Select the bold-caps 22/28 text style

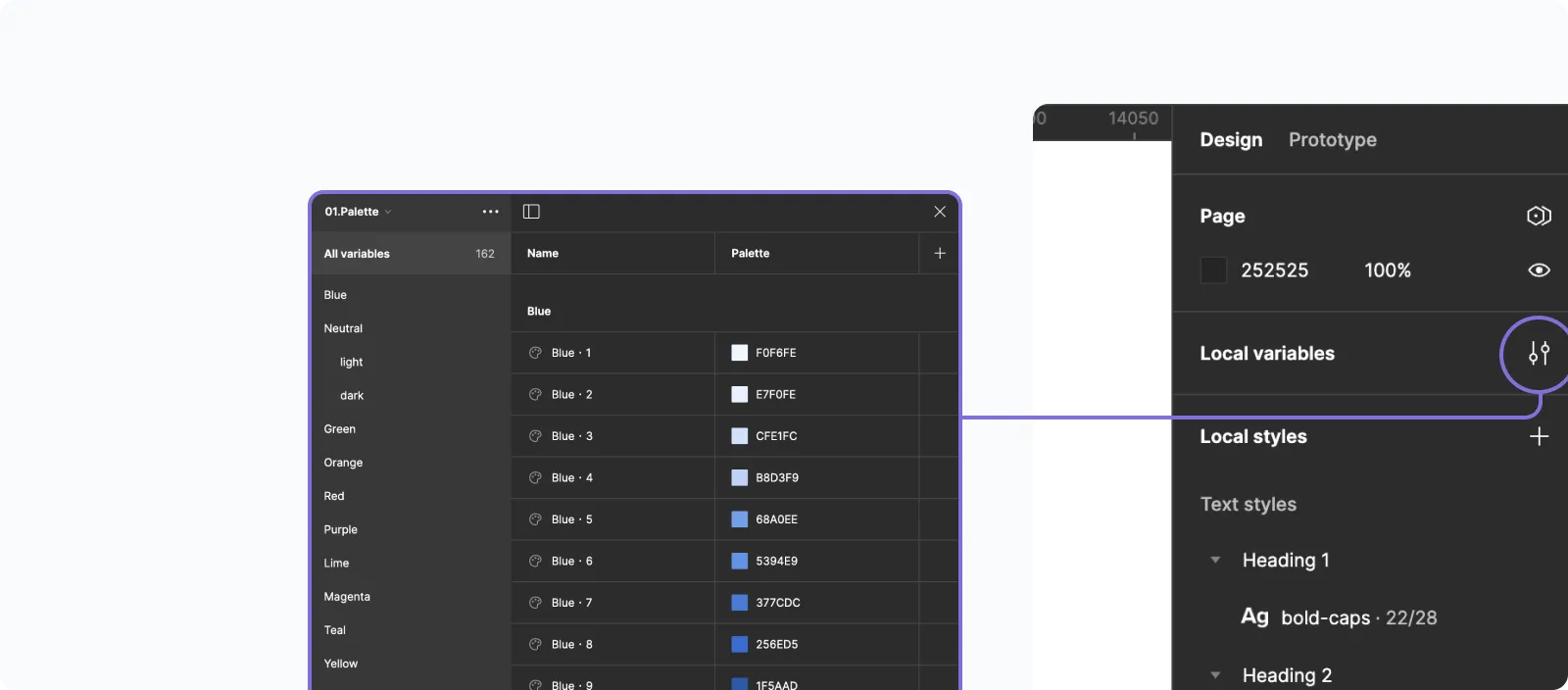1339,617
